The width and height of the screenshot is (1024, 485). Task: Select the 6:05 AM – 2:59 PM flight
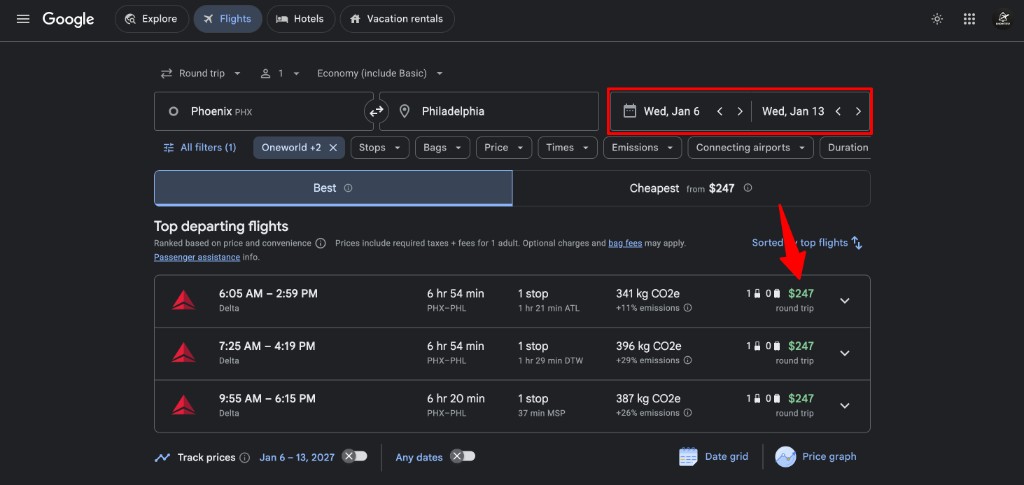[x=512, y=301]
